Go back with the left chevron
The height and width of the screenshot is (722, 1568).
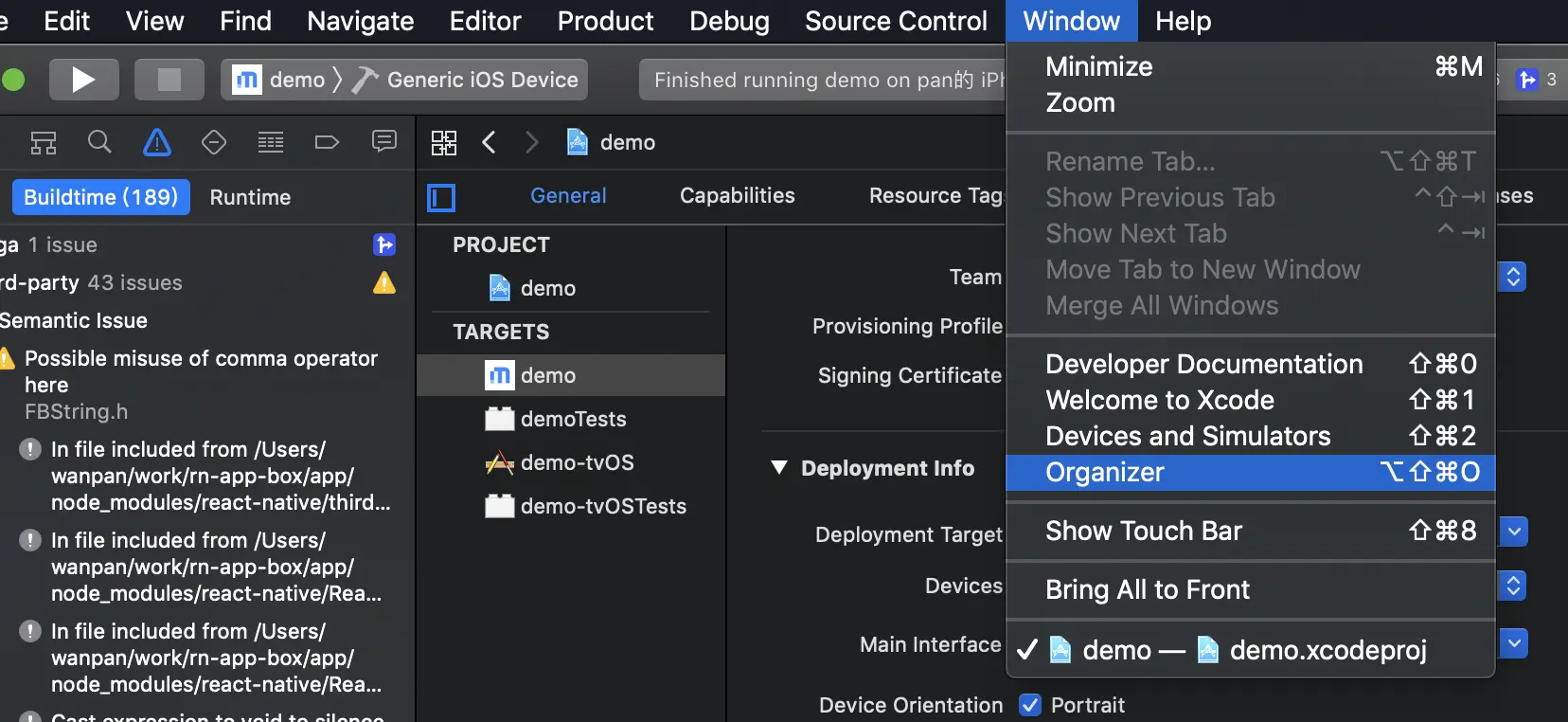pyautogui.click(x=489, y=143)
